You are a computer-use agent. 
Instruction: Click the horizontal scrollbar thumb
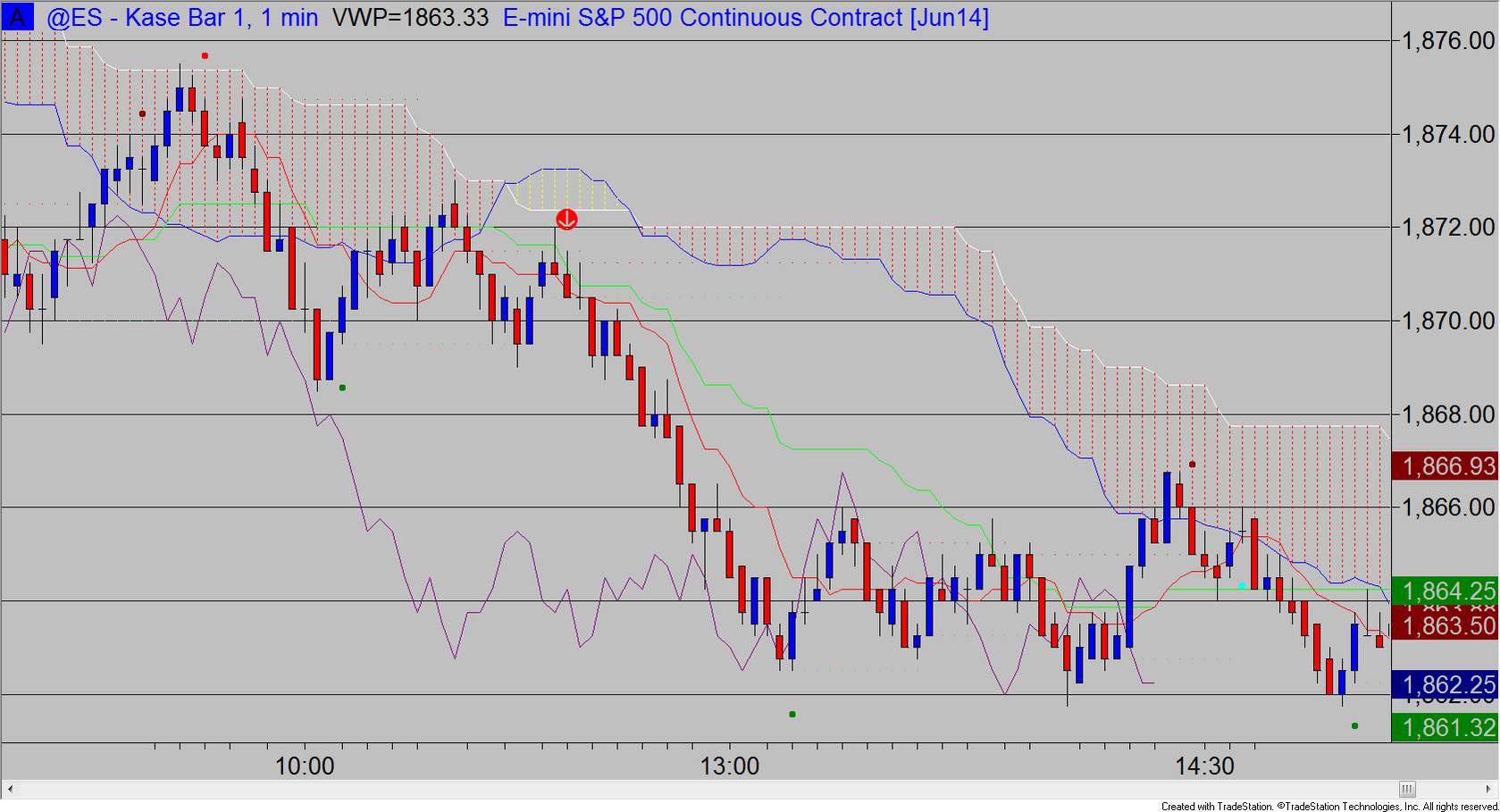(1407, 789)
